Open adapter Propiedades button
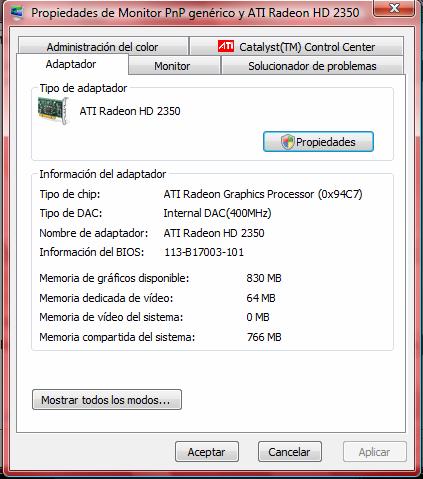 [x=318, y=142]
